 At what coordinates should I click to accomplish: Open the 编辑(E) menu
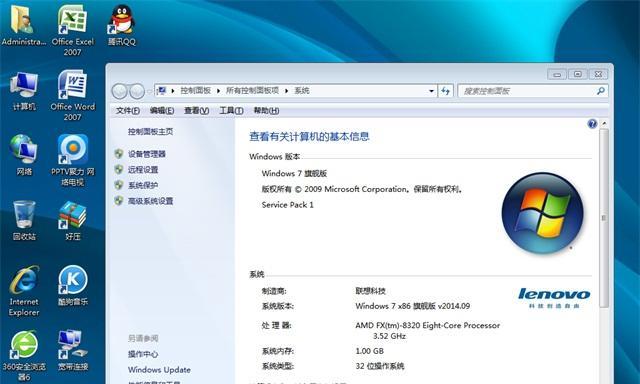(x=162, y=111)
